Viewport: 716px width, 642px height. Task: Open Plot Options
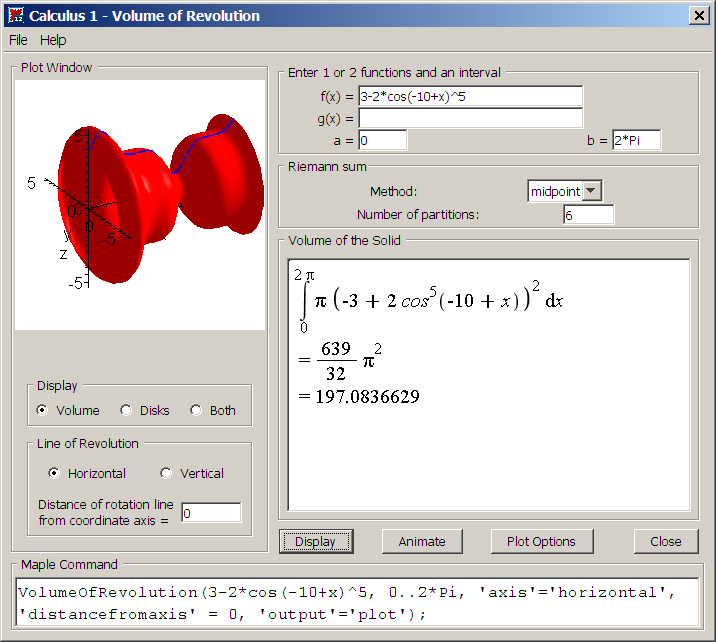pos(541,541)
